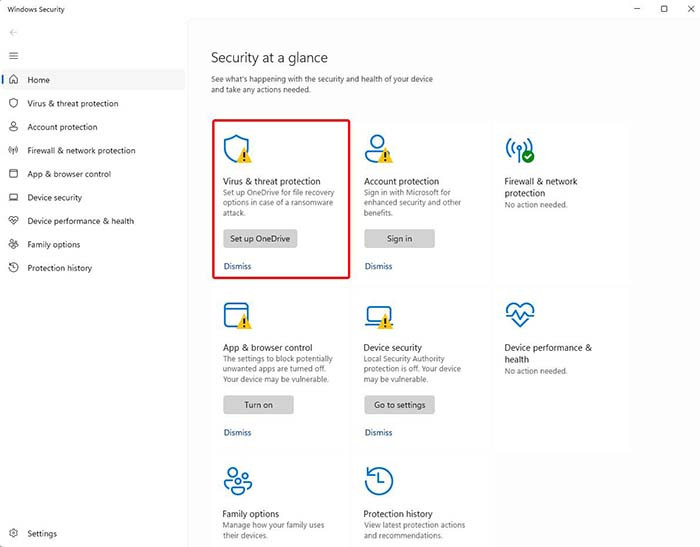700x547 pixels.
Task: Open Settings at sidebar bottom
Action: click(x=93, y=533)
